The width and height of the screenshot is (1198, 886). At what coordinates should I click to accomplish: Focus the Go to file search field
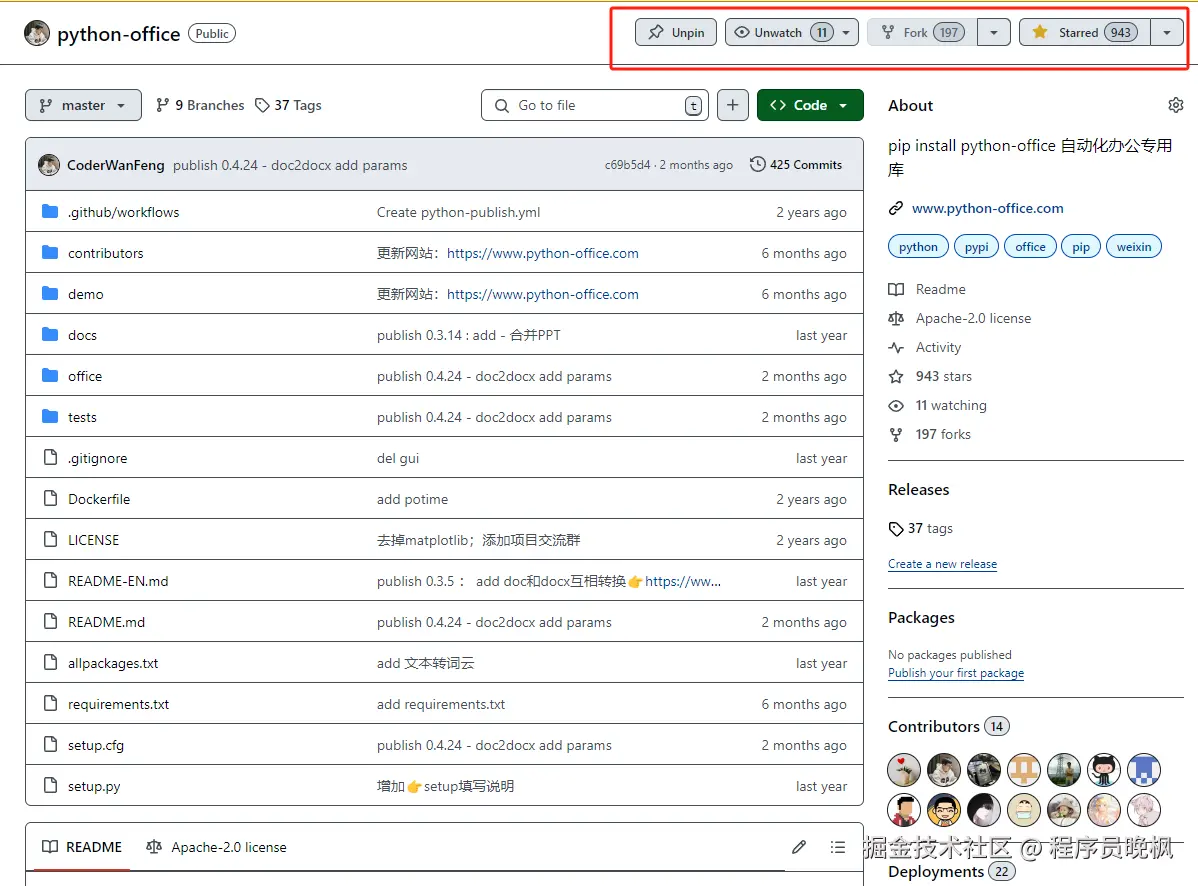tap(594, 105)
